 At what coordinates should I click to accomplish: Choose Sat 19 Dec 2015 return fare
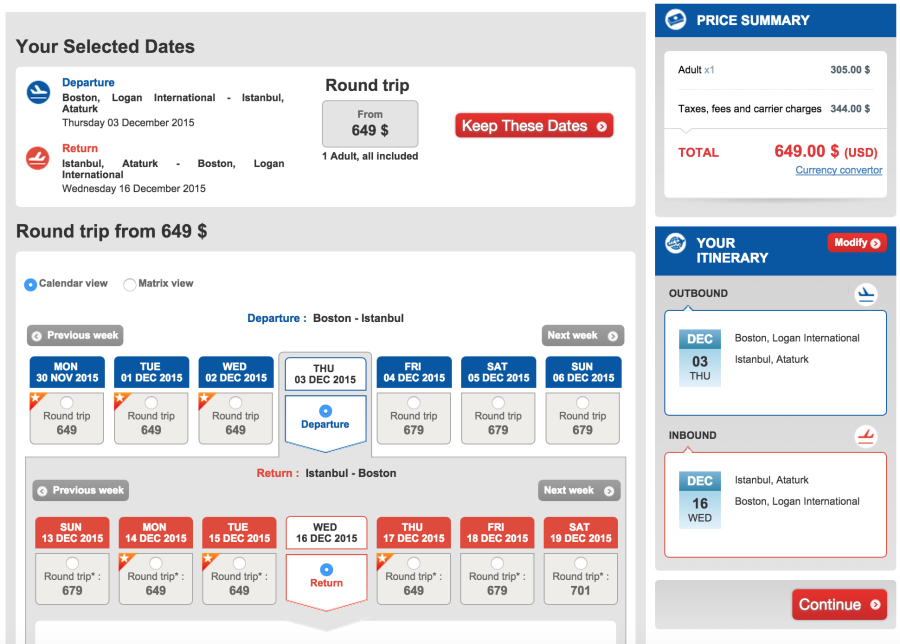click(x=580, y=563)
